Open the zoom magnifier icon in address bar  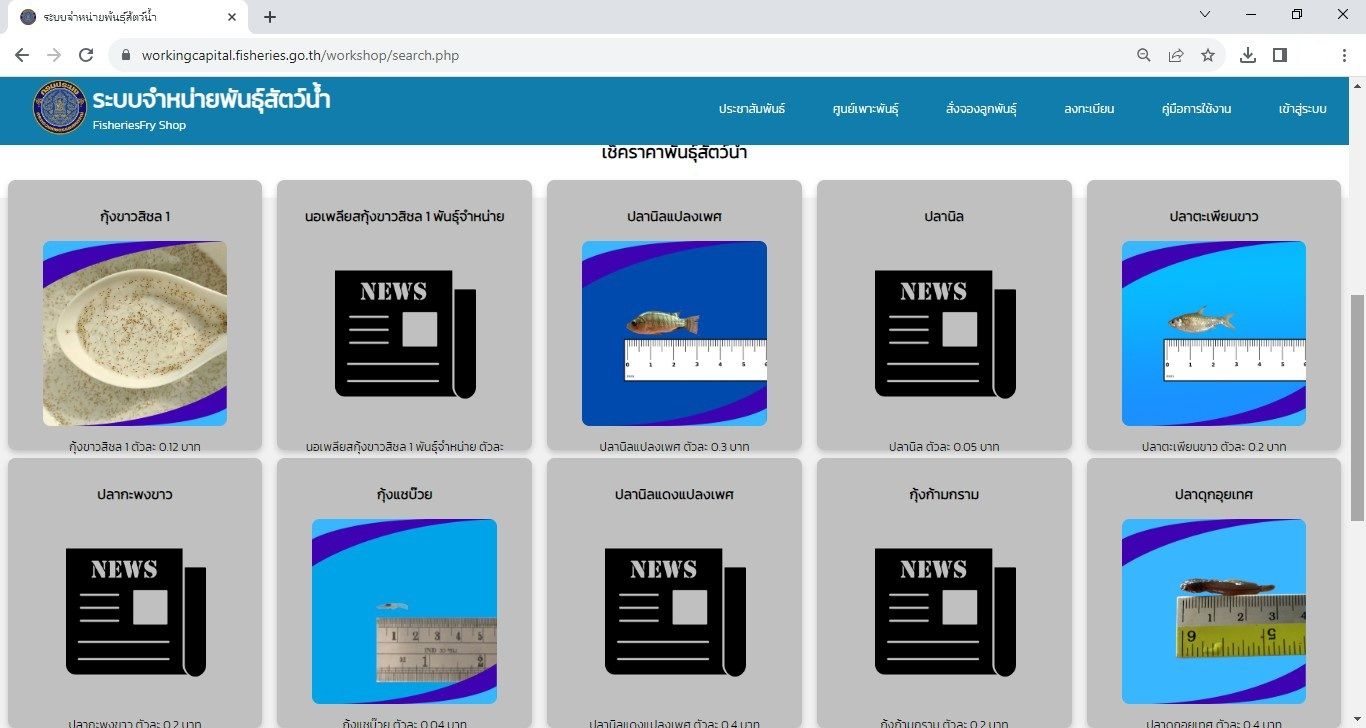[1144, 55]
